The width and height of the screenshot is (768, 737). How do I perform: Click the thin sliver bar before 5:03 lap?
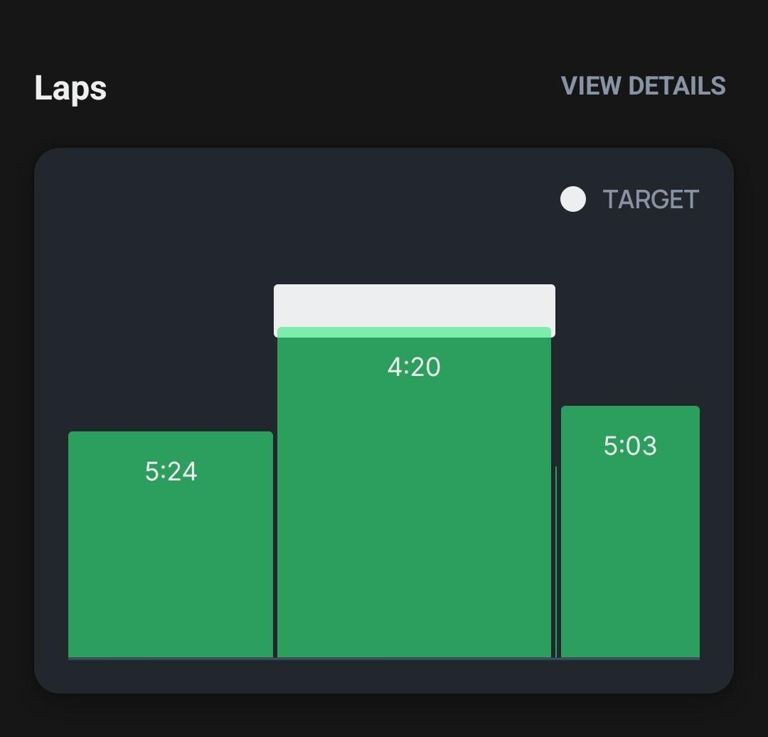556,560
